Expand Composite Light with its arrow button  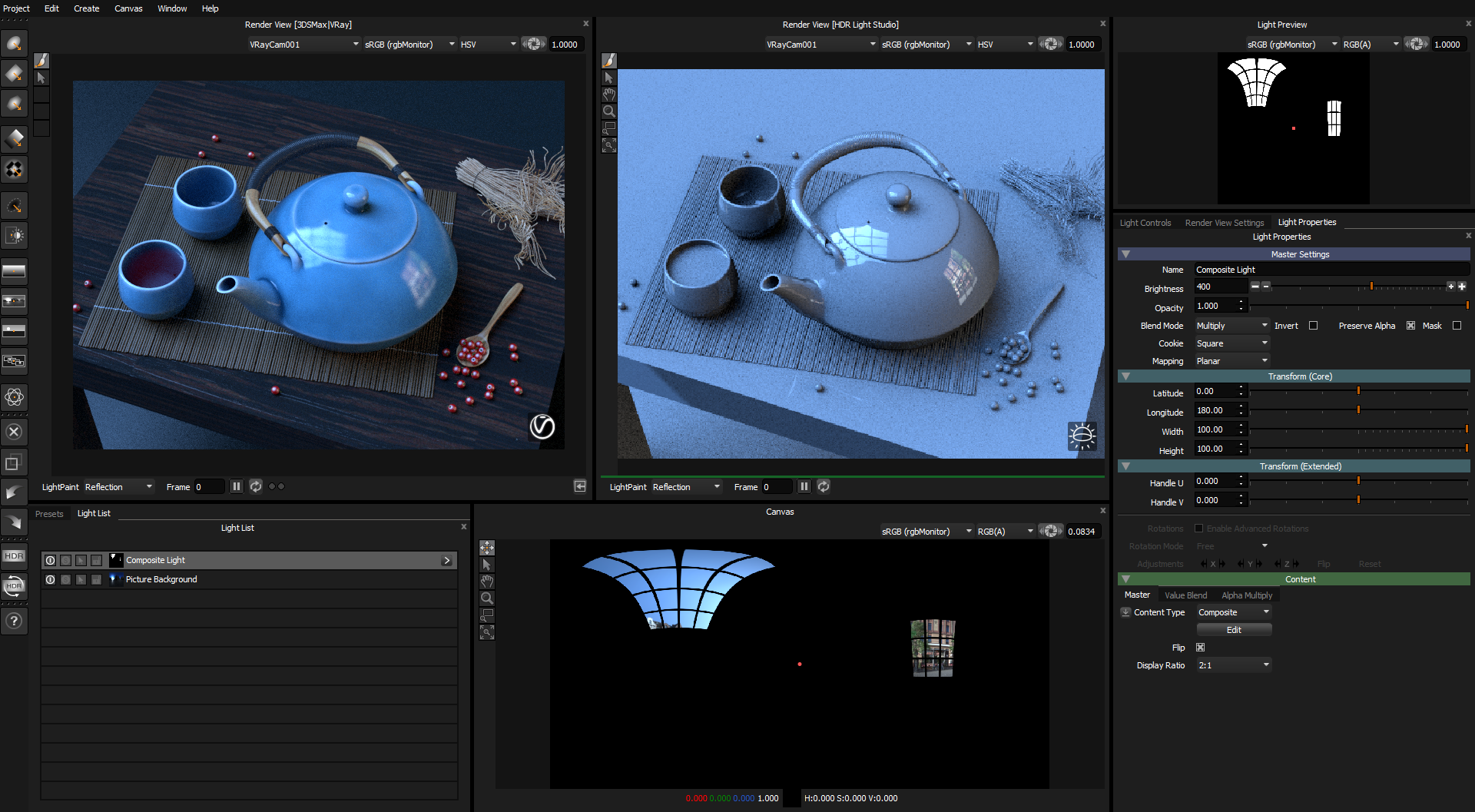[447, 560]
